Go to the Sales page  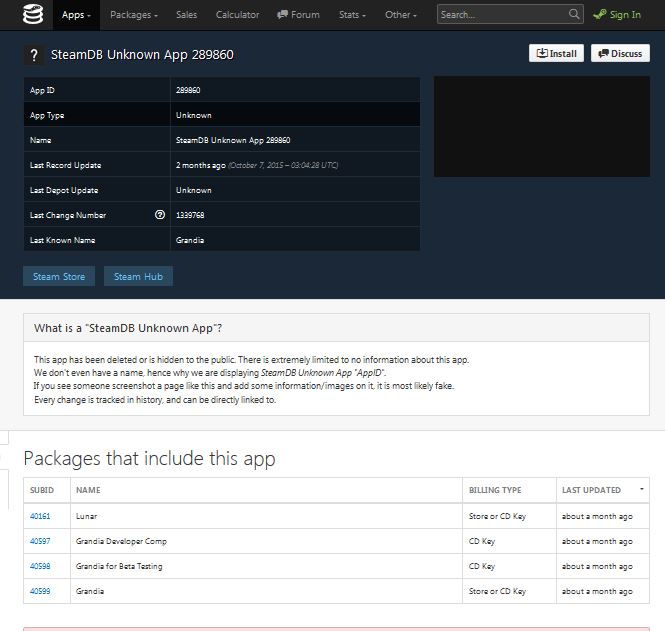(186, 15)
